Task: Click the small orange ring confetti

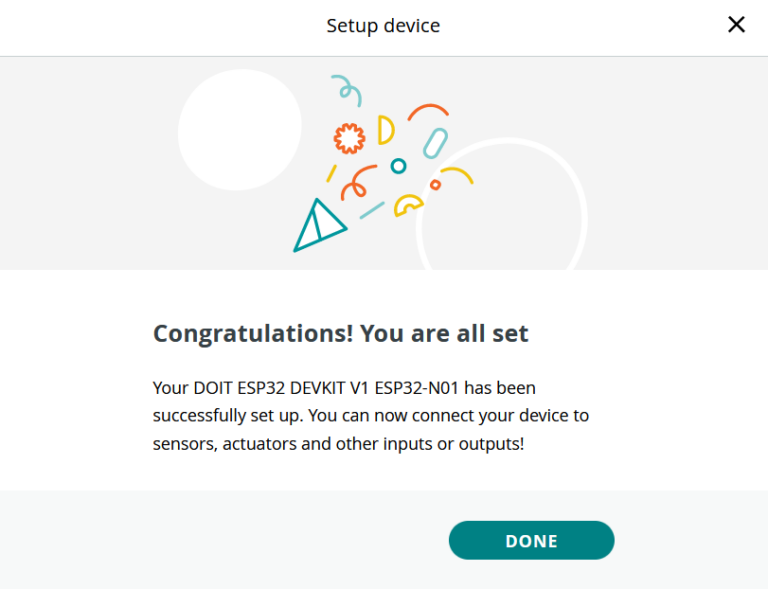Action: click(x=435, y=185)
